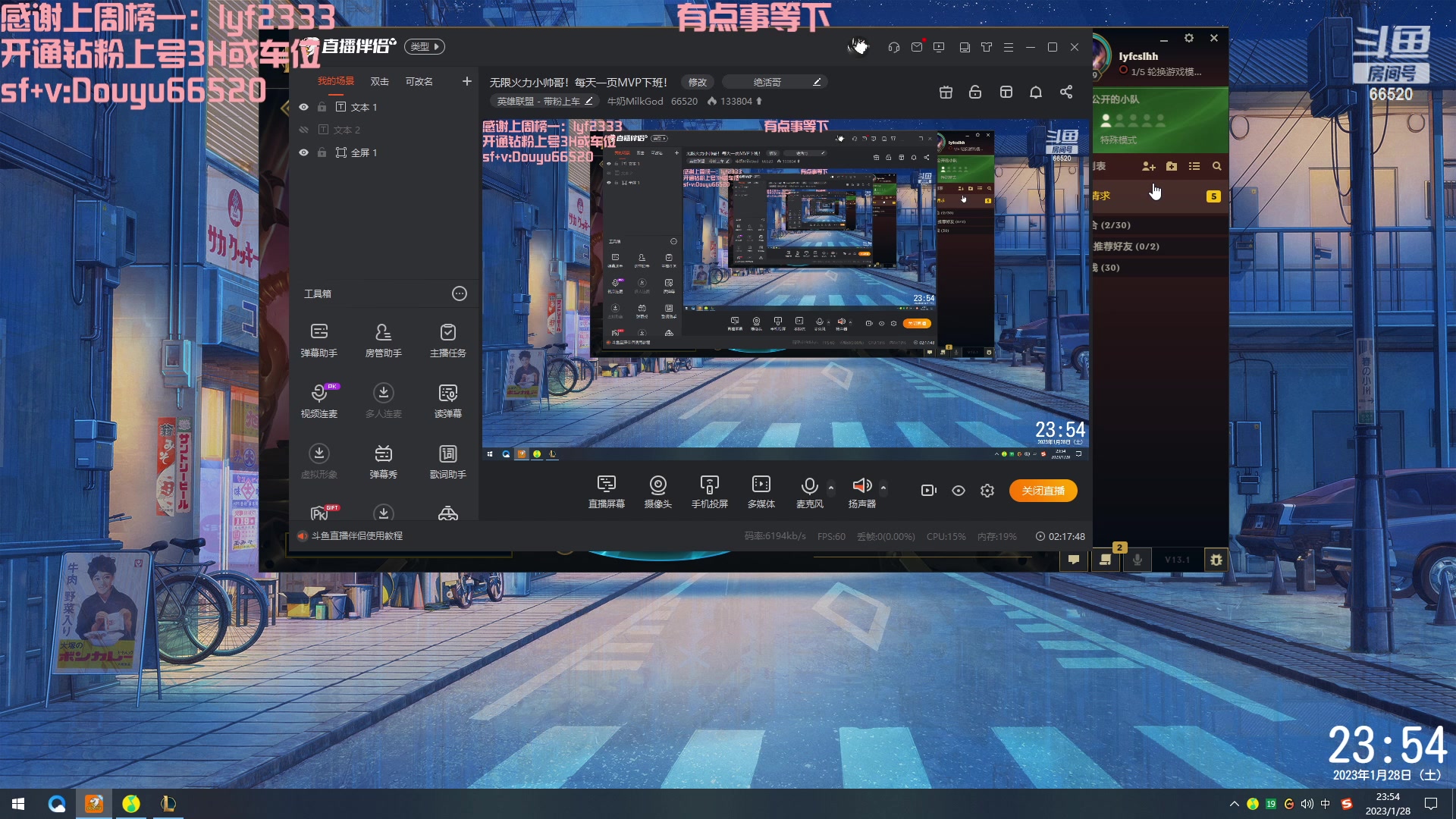Screen dimensions: 1456x819
Task: Start 视频连麦 from the toolbox
Action: (x=319, y=400)
